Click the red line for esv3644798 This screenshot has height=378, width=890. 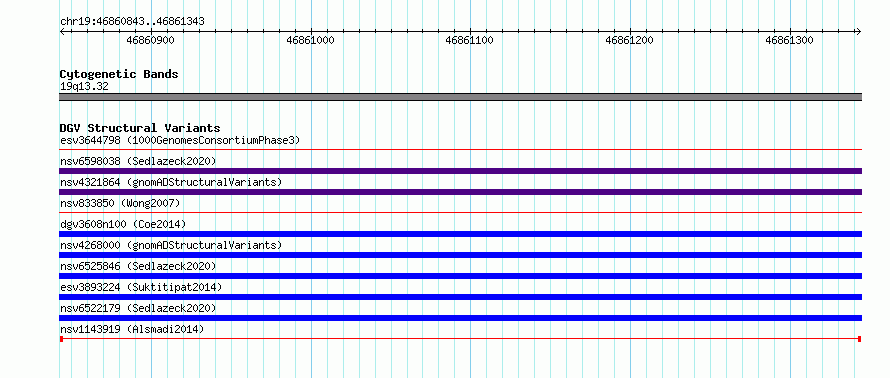click(461, 150)
